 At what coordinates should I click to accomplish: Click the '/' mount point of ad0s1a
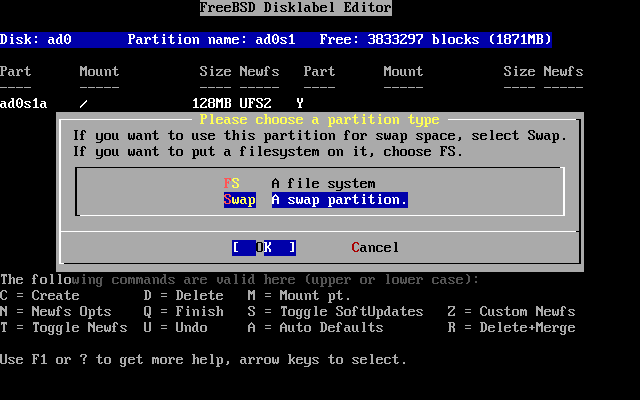point(84,104)
